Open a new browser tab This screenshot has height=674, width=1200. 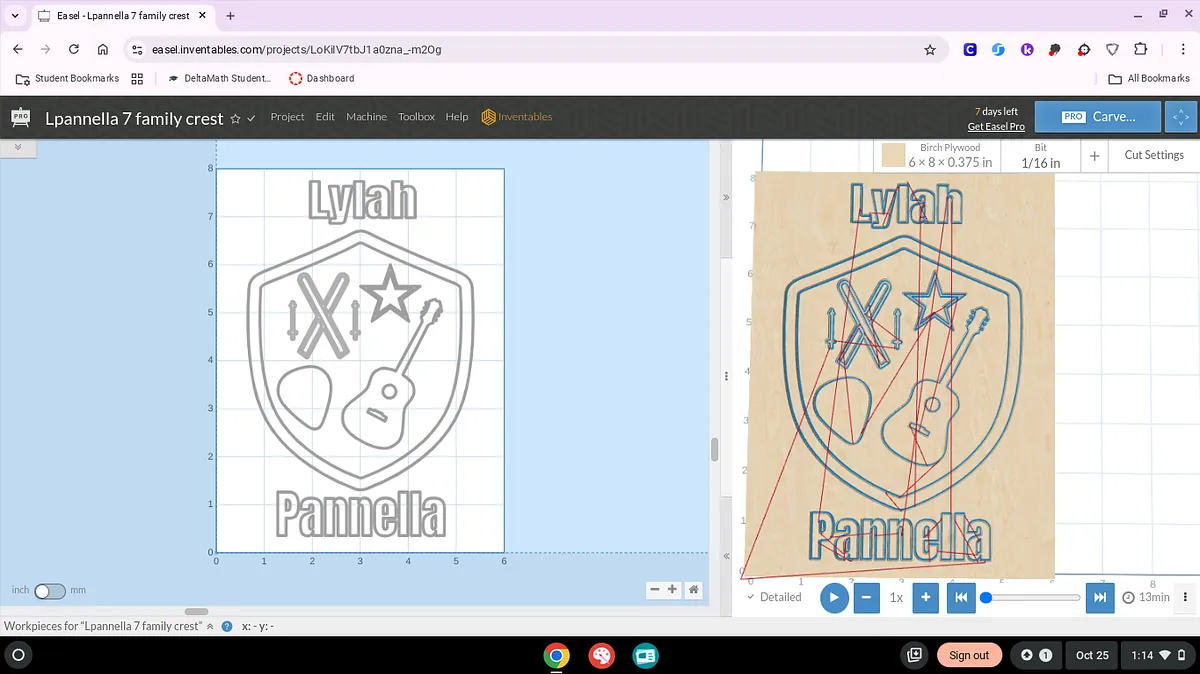230,16
